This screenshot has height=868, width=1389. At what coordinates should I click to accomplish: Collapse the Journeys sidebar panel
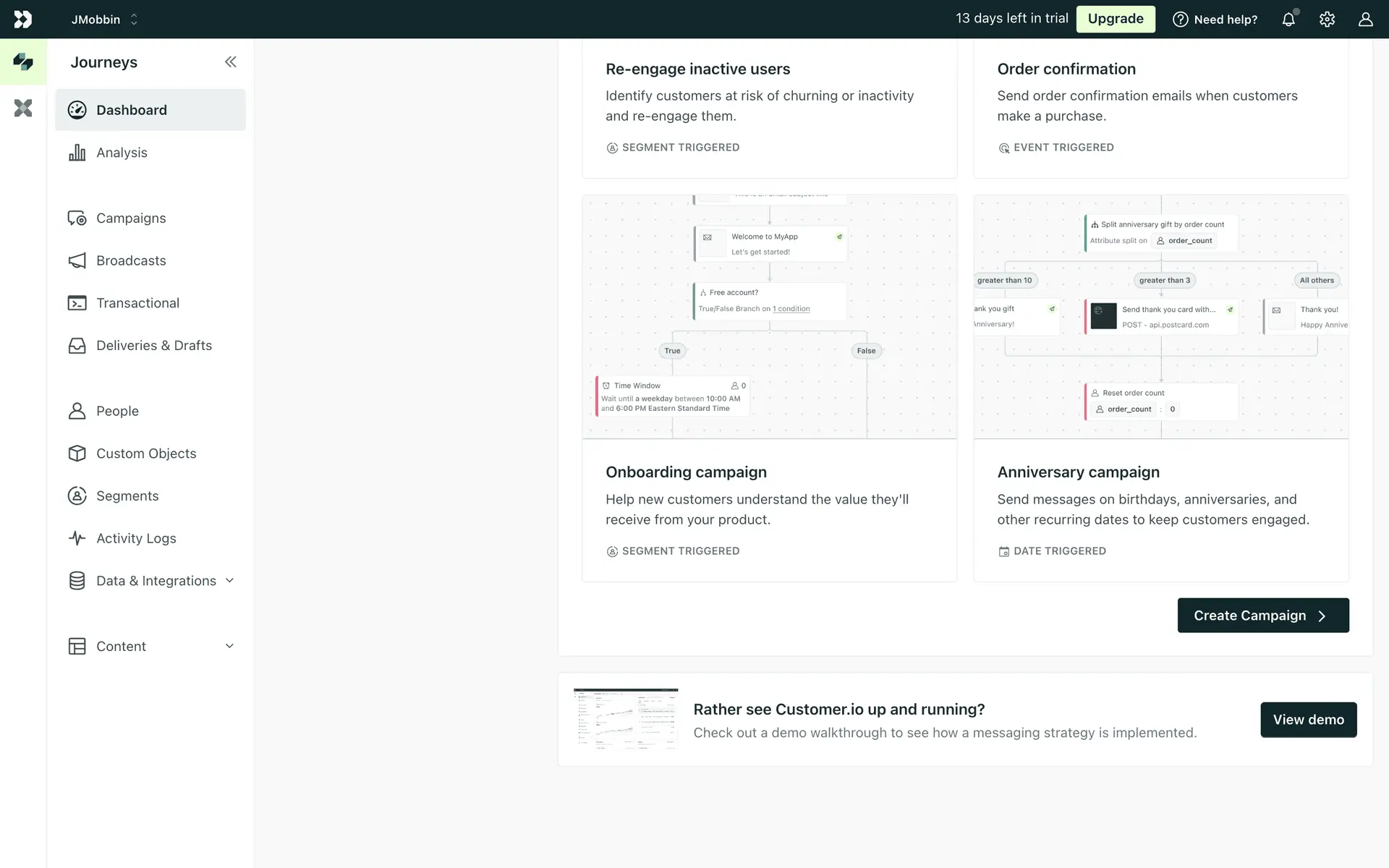[230, 62]
